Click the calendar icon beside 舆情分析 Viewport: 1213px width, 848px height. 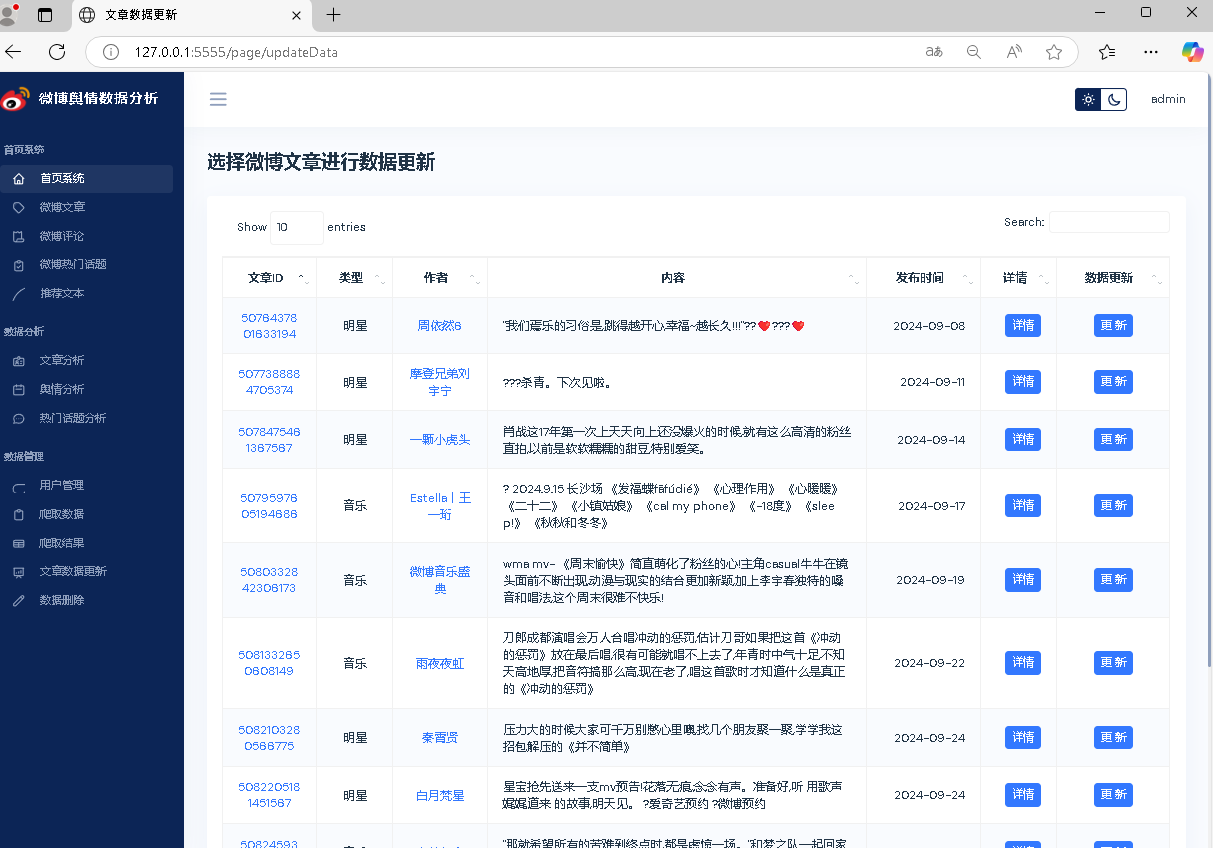click(18, 390)
